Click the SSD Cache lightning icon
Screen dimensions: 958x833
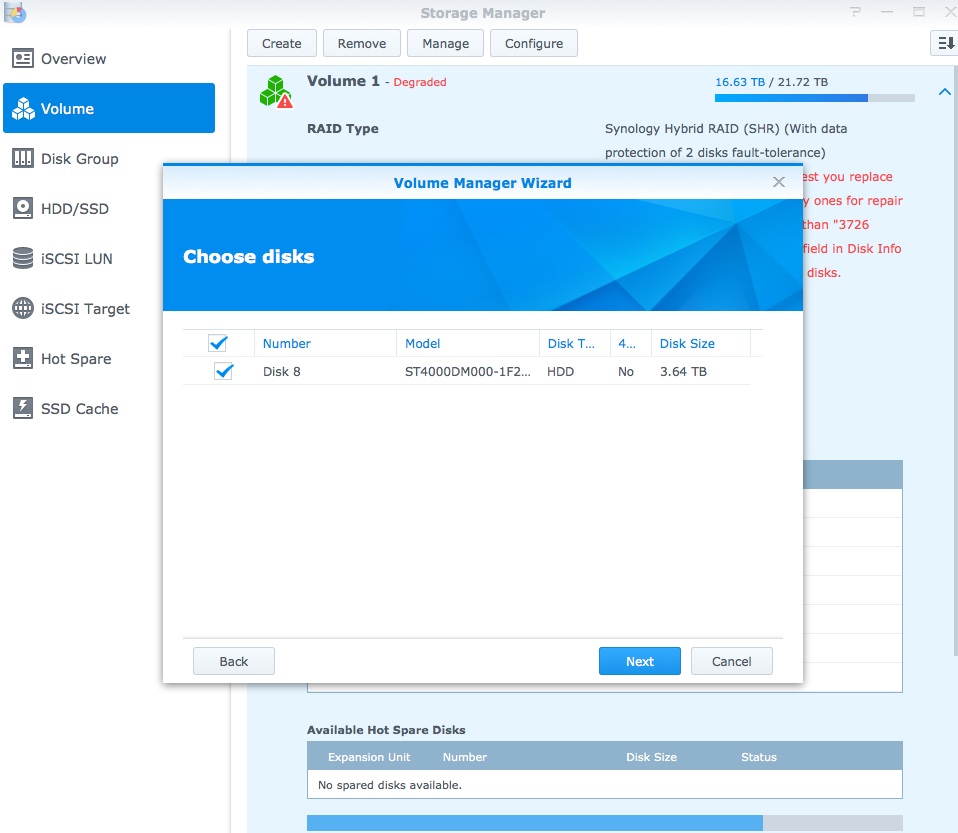pos(23,408)
